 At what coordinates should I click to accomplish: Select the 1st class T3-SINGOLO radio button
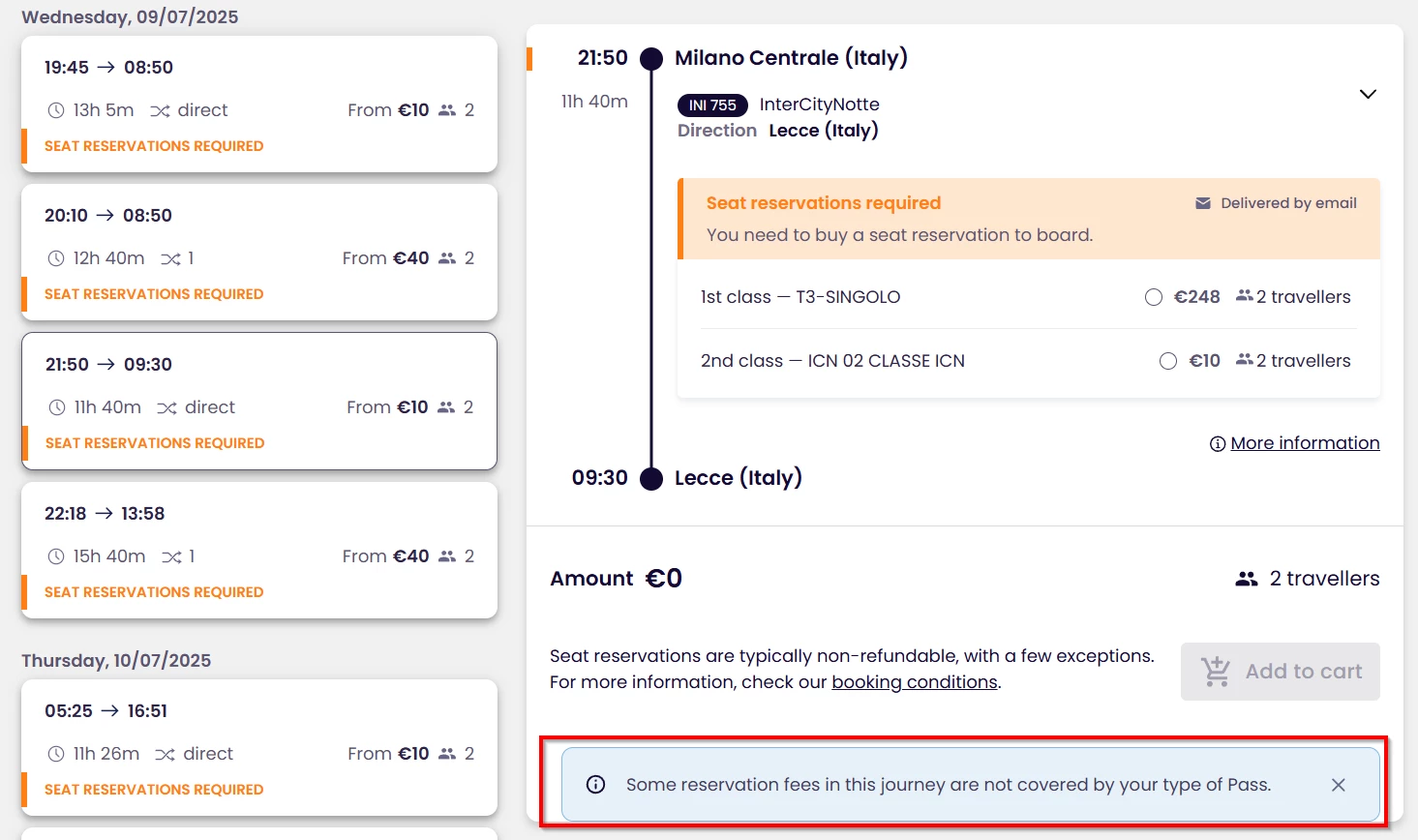point(1153,297)
